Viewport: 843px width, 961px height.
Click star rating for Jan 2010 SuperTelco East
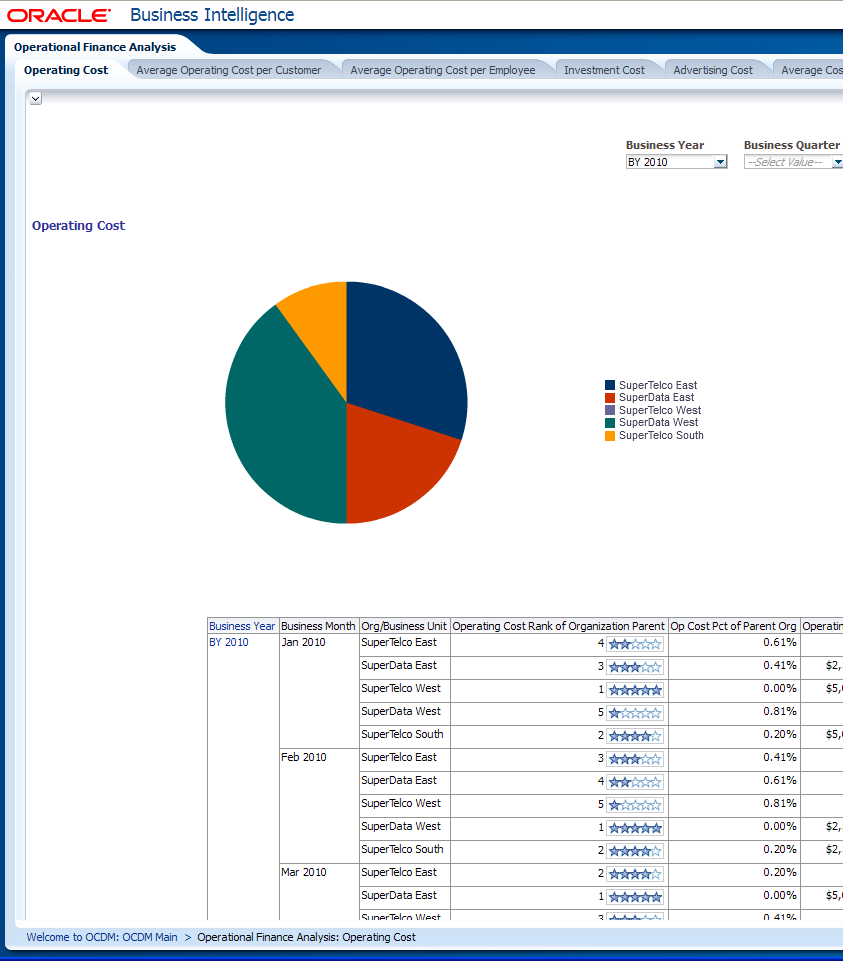pos(635,645)
